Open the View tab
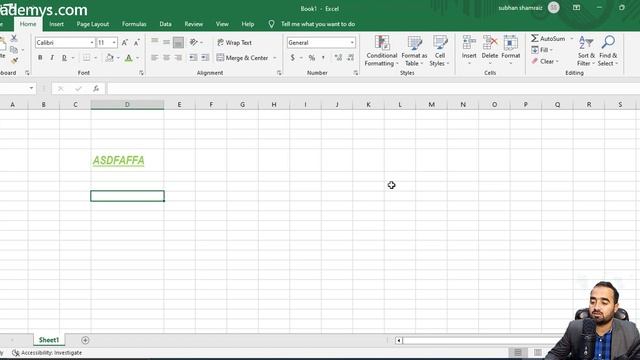Image resolution: width=640 pixels, height=360 pixels. [222, 24]
